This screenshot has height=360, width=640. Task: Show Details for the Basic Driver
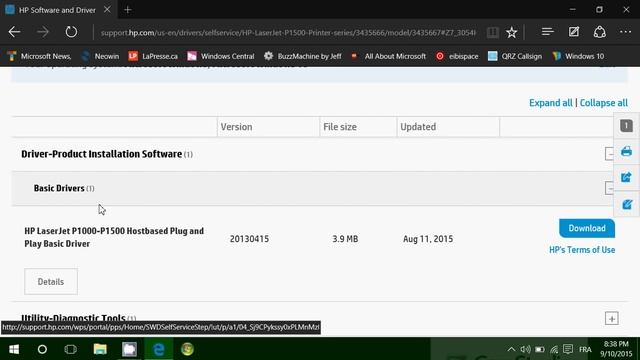[51, 282]
